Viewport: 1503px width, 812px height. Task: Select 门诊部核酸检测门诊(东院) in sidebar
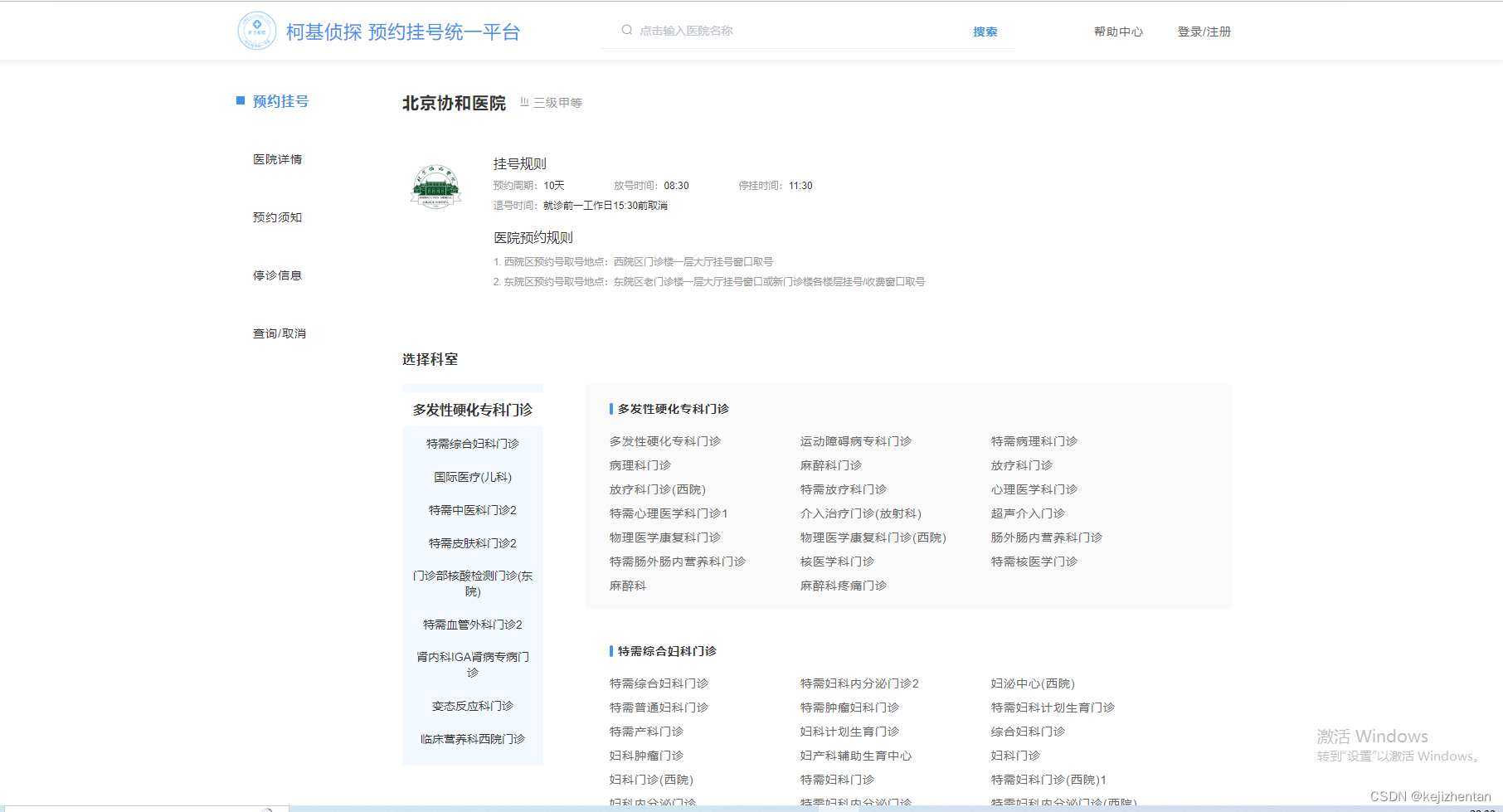(473, 583)
